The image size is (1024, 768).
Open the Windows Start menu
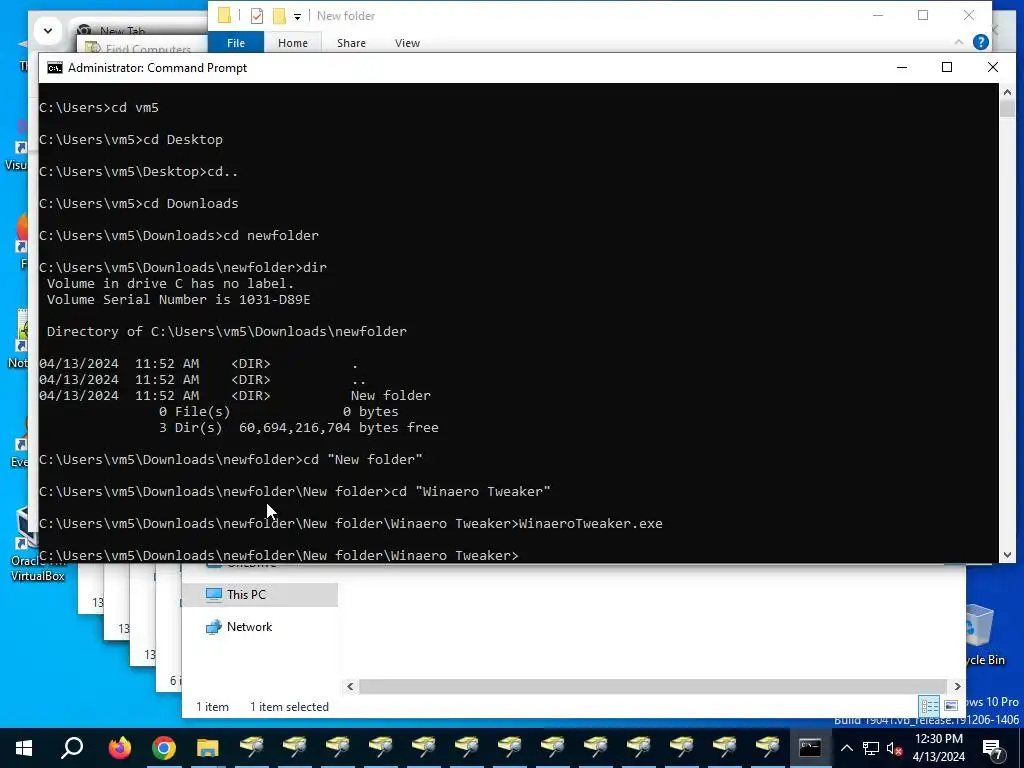[x=24, y=748]
